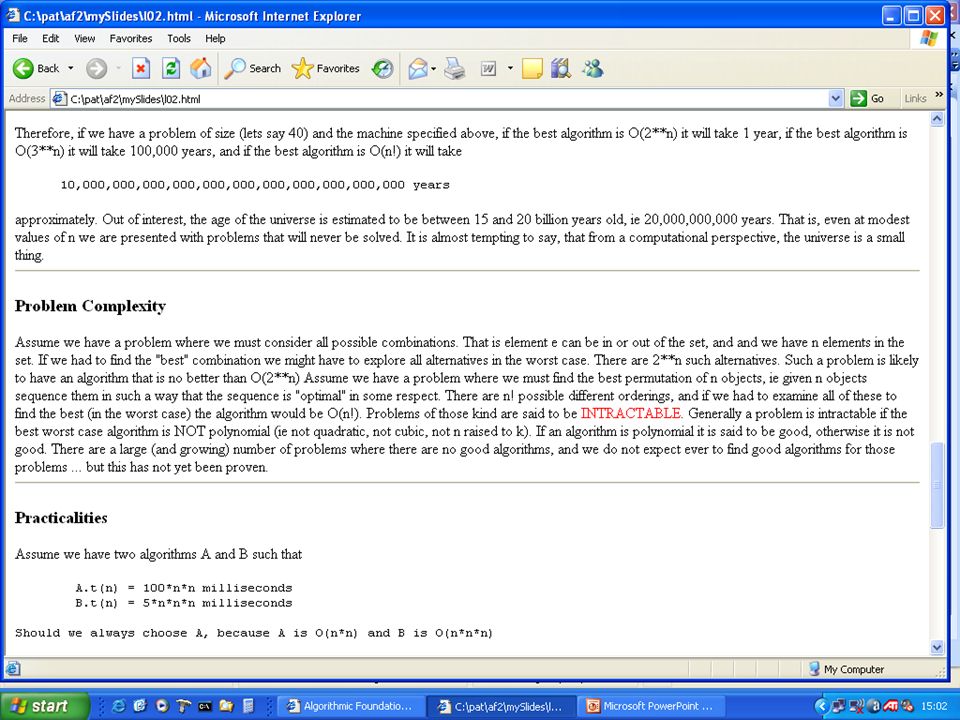Click the Edit with Word icon
960x720 pixels.
(488, 69)
